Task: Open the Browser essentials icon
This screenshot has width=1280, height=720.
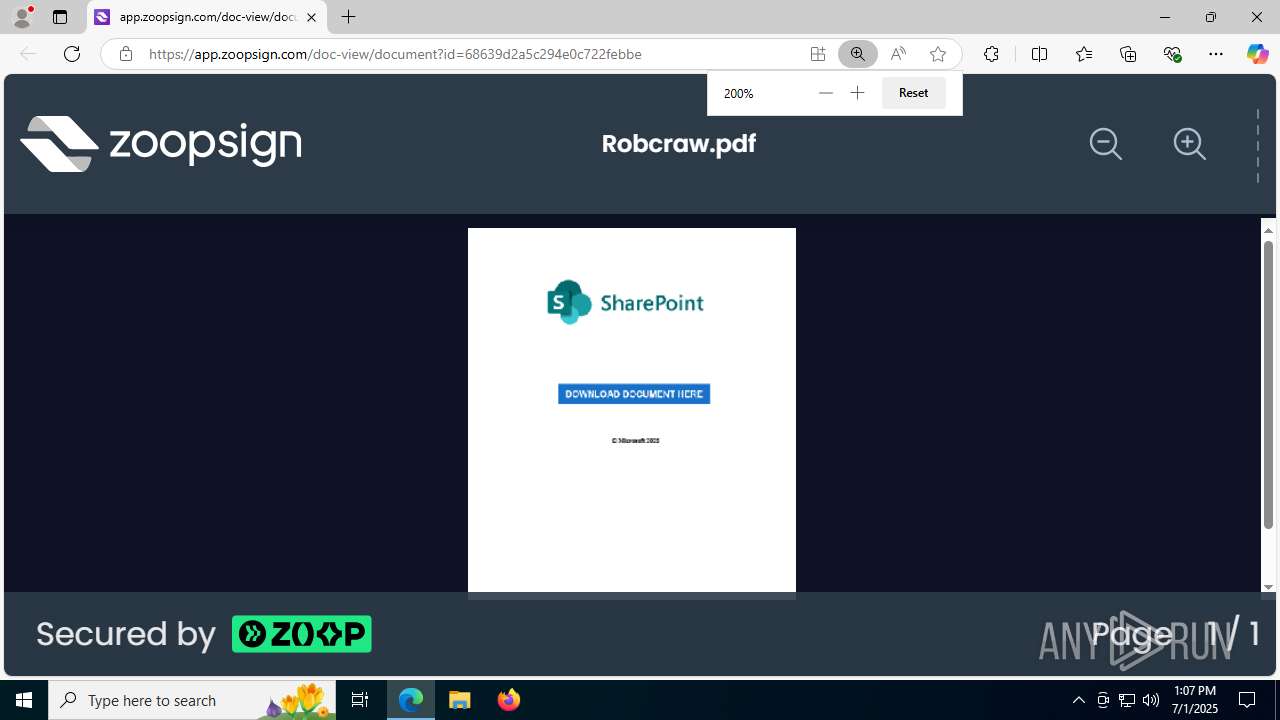Action: (1173, 54)
